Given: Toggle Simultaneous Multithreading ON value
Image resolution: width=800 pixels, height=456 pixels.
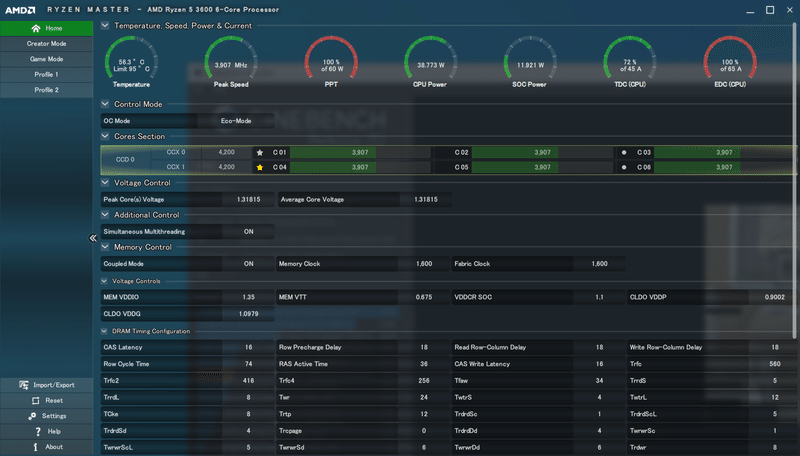Looking at the screenshot, I should (248, 232).
